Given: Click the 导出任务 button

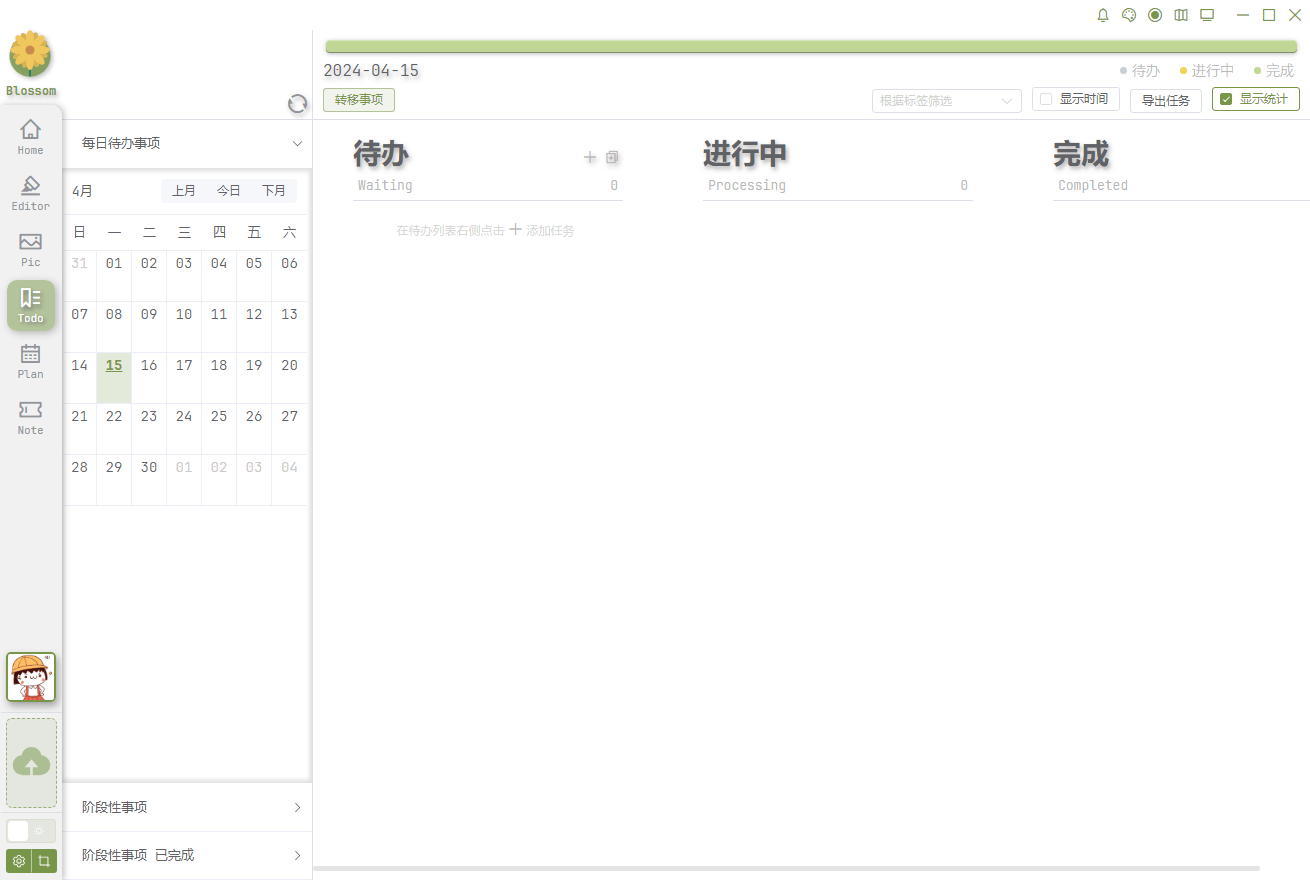Looking at the screenshot, I should (1165, 101).
